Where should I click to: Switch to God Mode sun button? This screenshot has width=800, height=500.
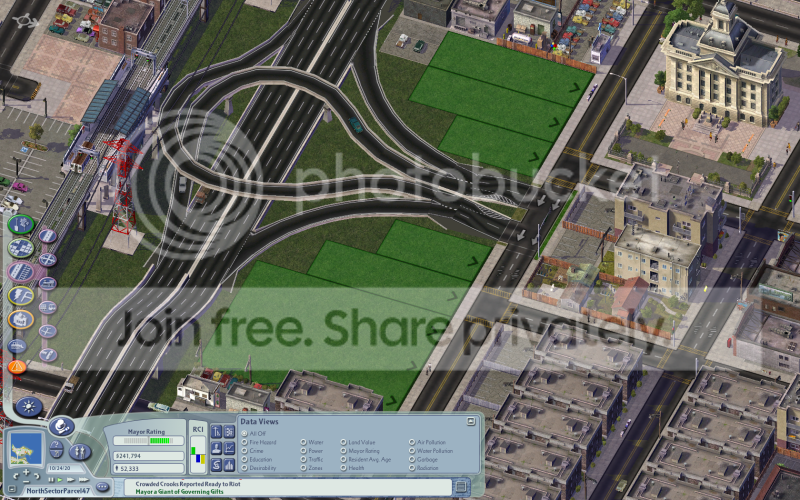point(29,407)
